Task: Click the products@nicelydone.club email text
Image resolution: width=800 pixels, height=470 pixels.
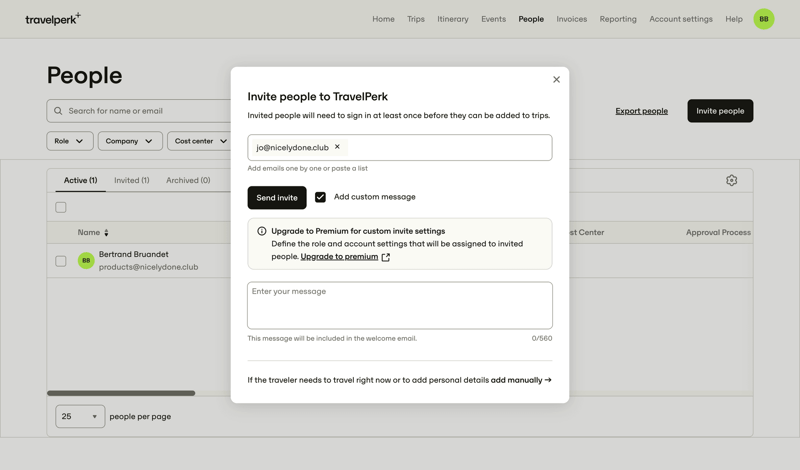Action: [148, 267]
